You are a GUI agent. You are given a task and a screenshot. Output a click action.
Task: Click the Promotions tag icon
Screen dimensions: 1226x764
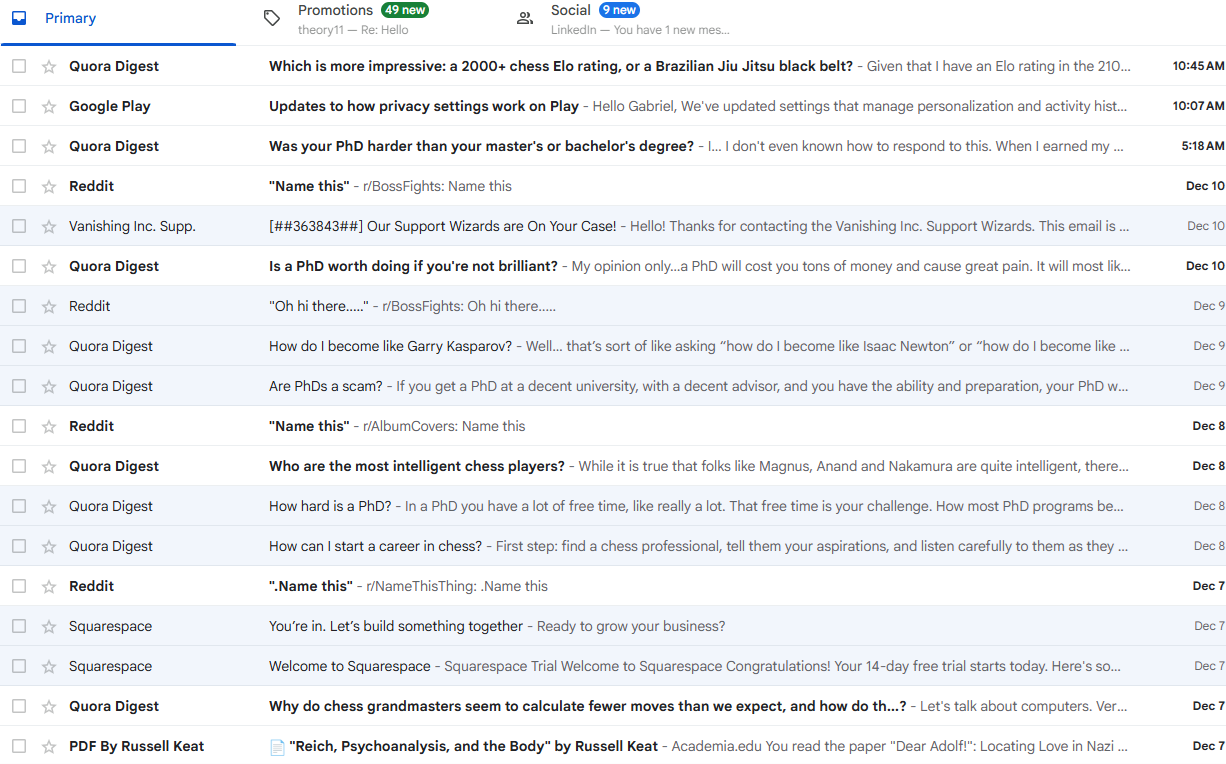point(271,18)
